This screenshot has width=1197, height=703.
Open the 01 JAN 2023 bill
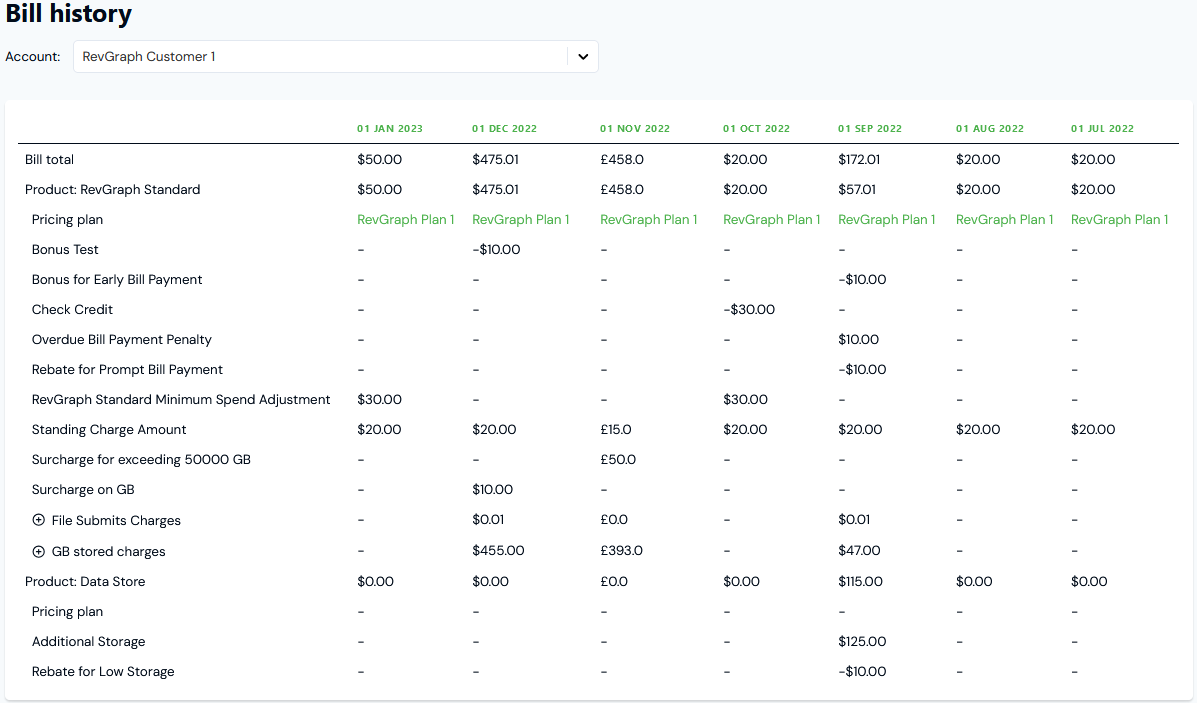[x=389, y=128]
